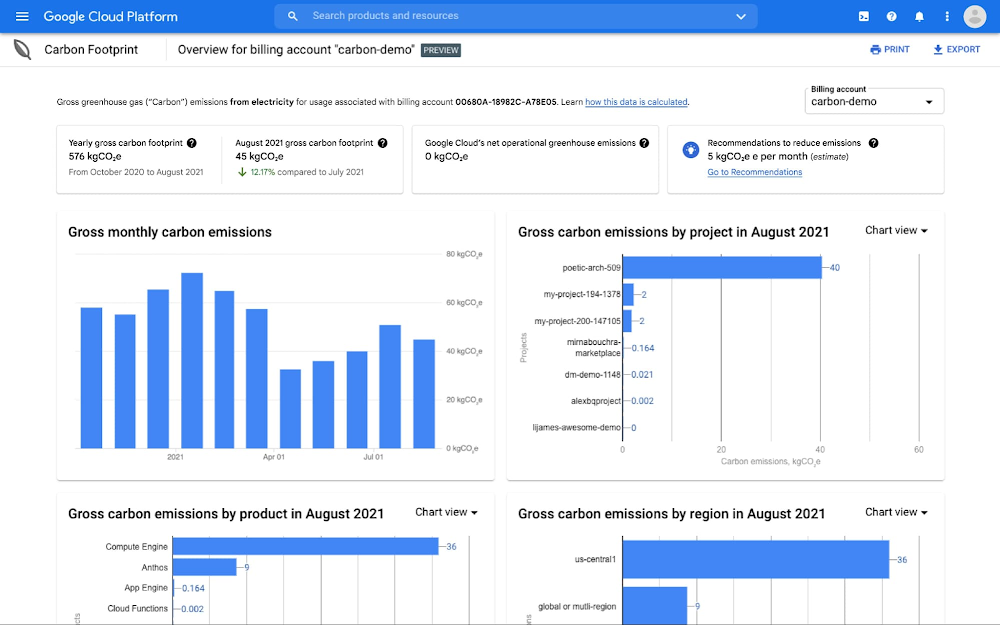
Task: Open the three-dot settings menu
Action: click(946, 17)
